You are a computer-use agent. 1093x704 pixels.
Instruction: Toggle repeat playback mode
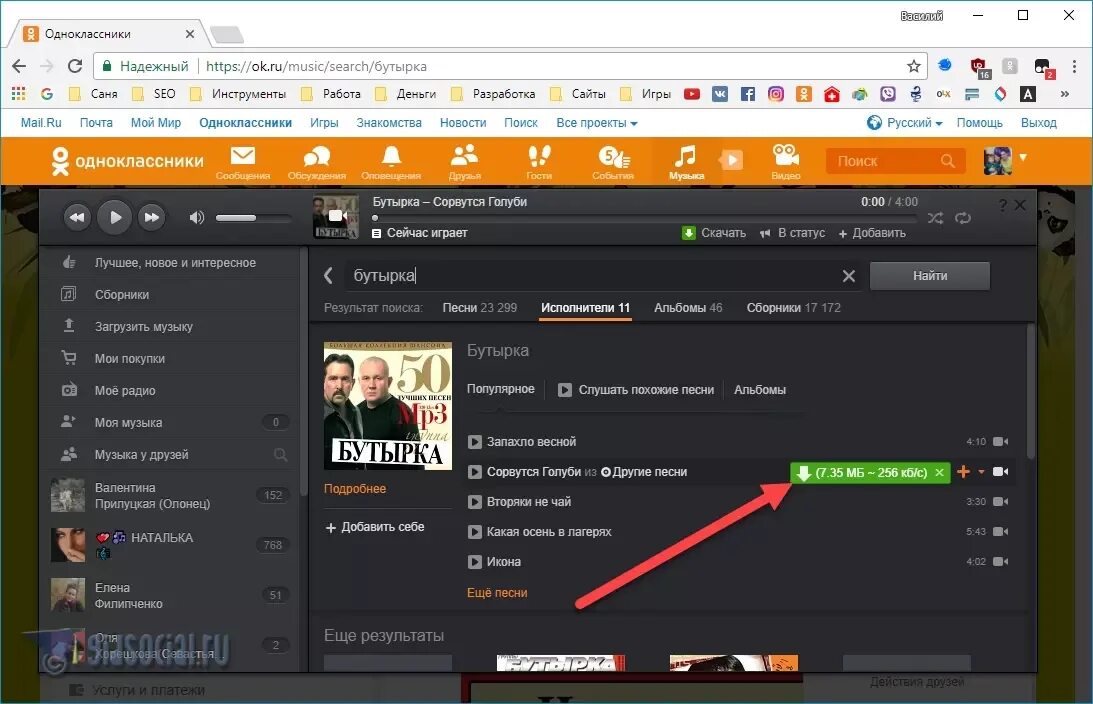click(963, 218)
